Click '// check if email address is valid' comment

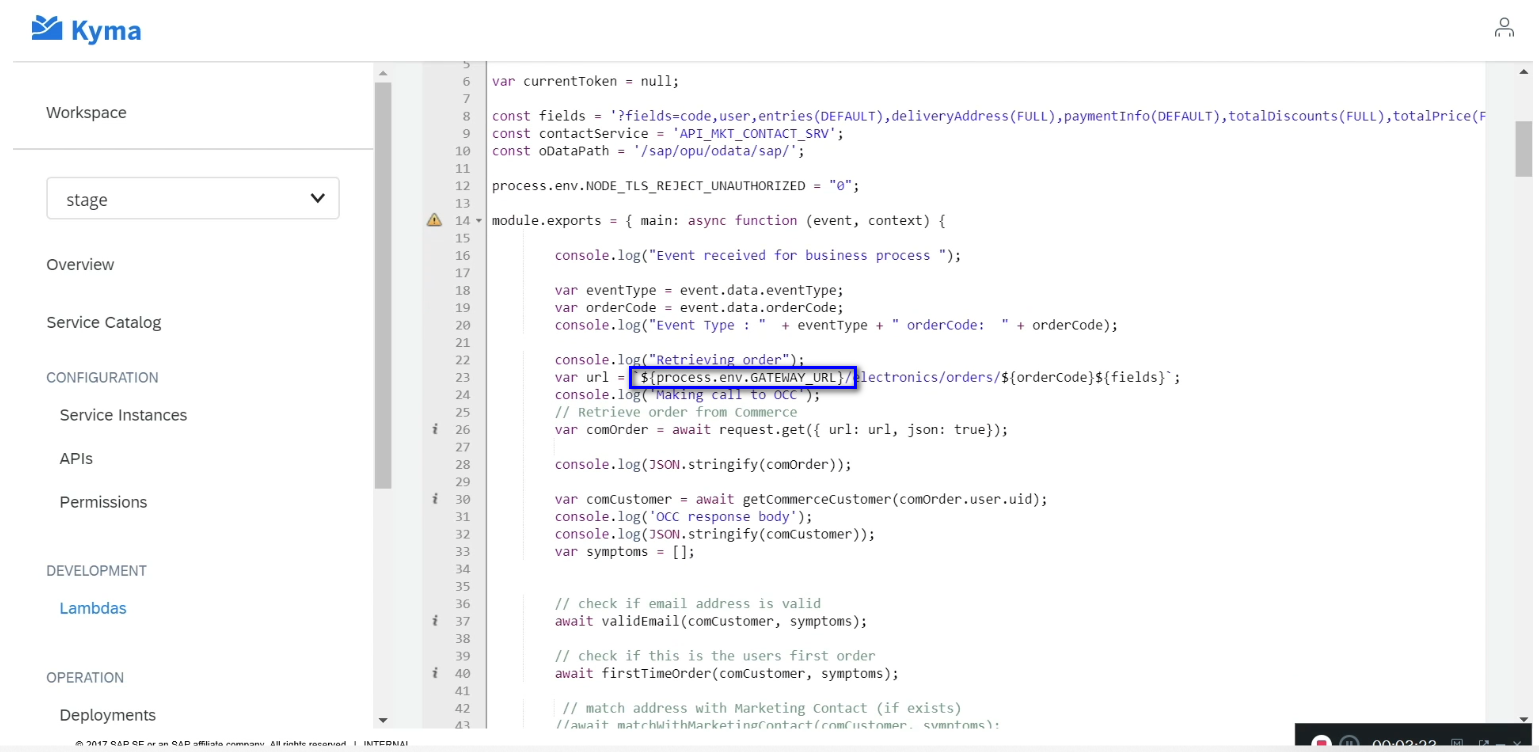click(688, 603)
